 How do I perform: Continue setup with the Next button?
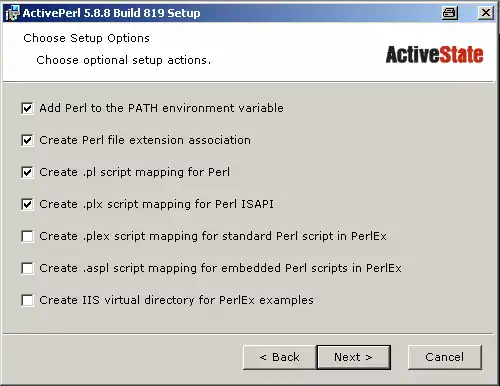tap(354, 357)
